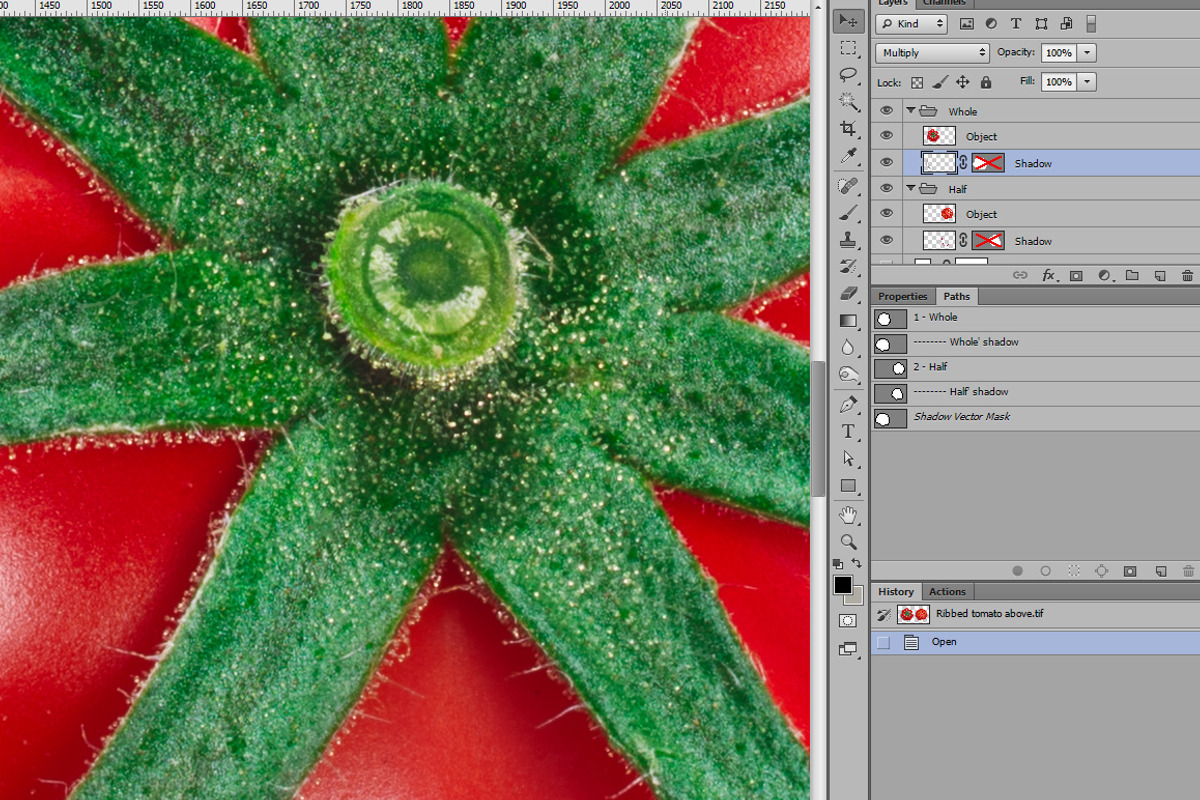
Task: Select the '1 - Whole' path
Action: [x=1035, y=318]
